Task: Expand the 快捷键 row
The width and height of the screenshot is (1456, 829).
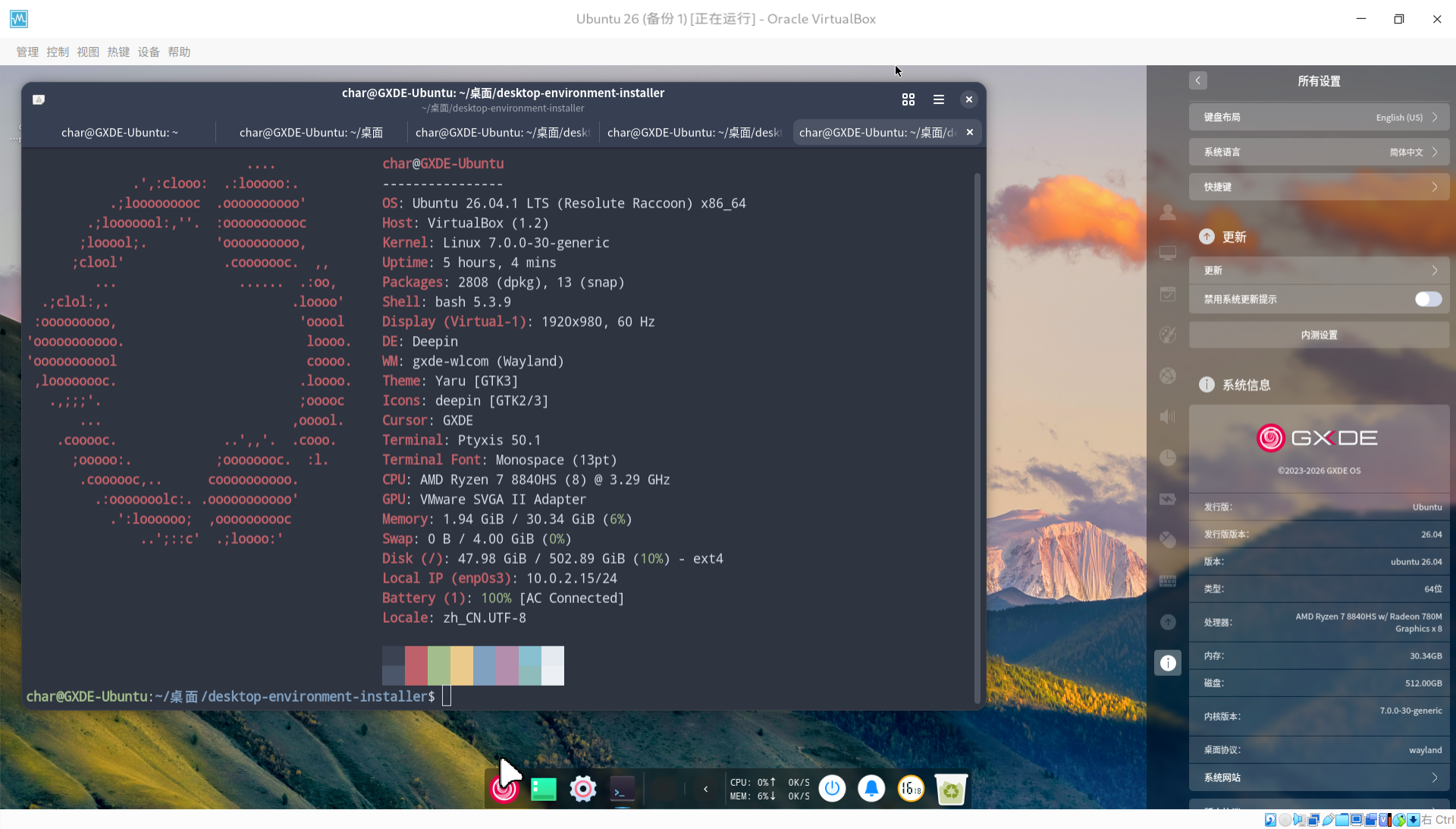Action: (x=1319, y=187)
